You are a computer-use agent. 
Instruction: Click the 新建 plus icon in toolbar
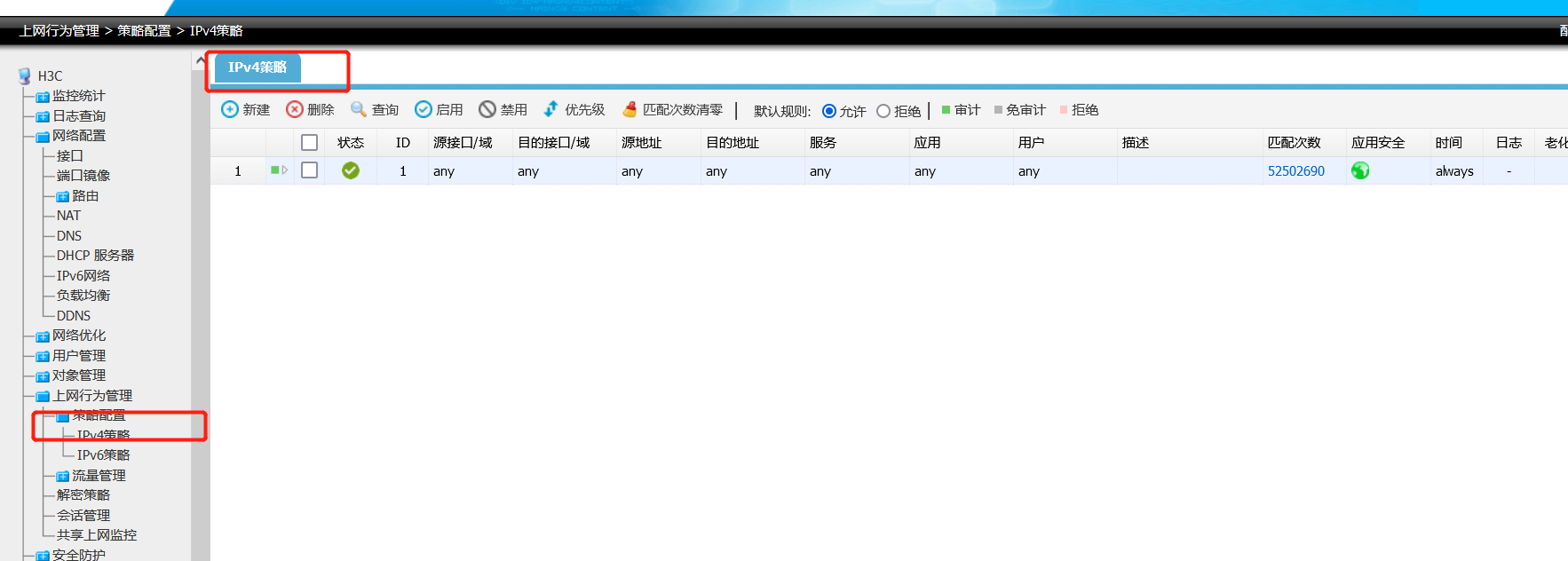[230, 109]
